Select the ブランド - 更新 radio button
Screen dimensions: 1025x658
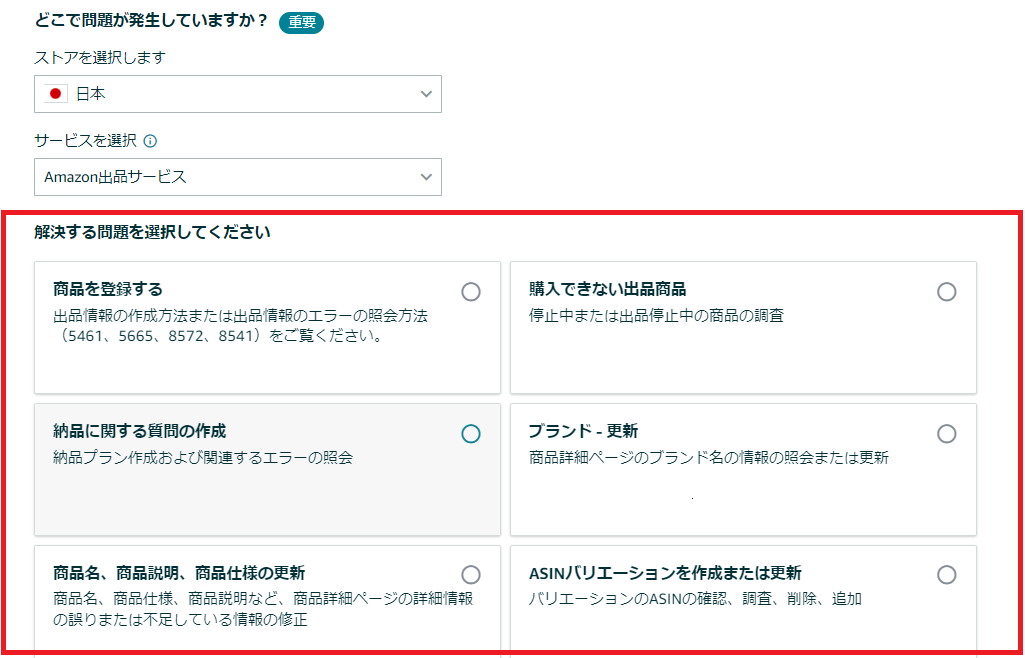(x=946, y=434)
